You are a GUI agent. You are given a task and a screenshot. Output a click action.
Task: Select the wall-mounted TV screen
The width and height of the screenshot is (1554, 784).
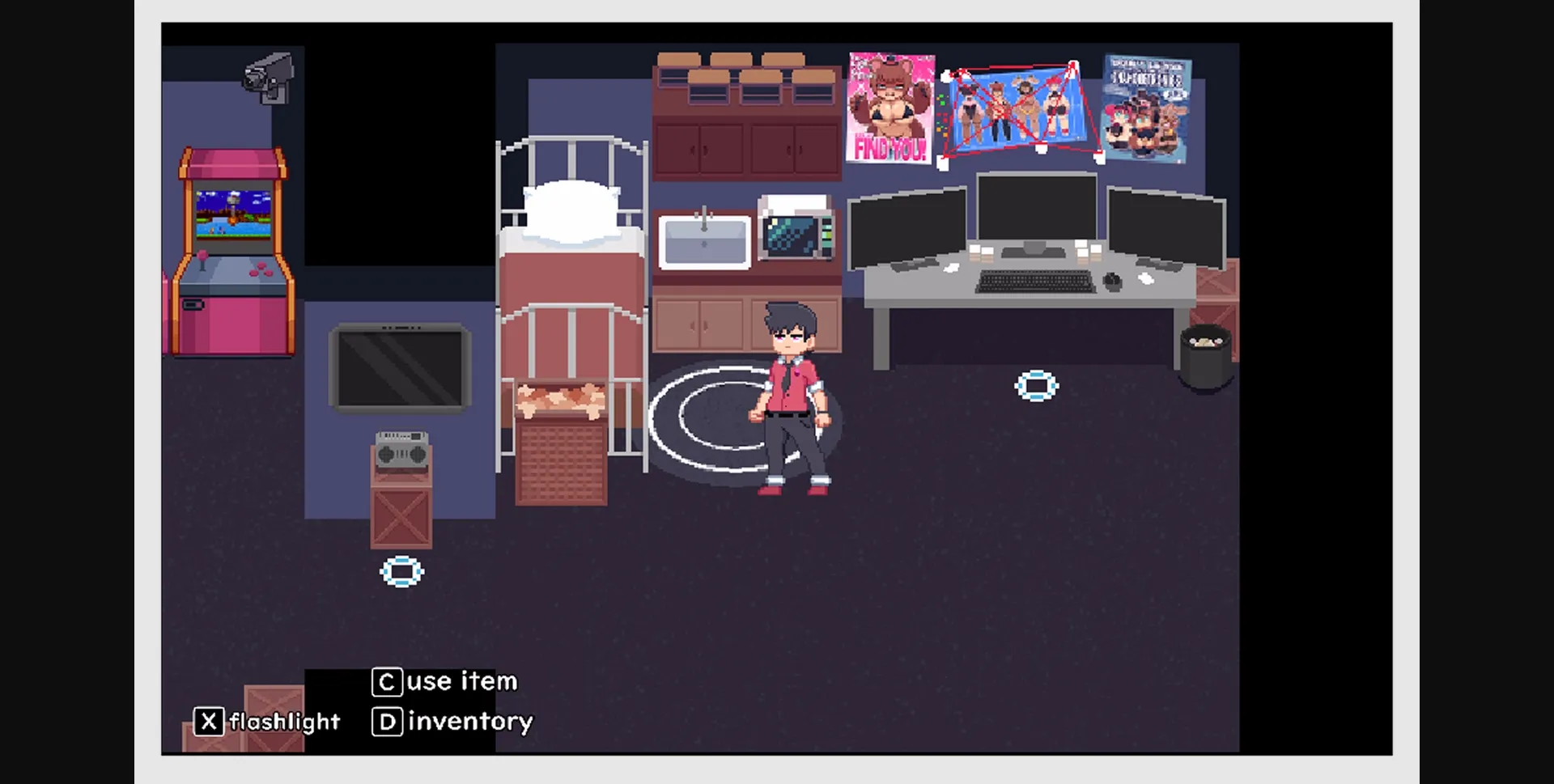coord(400,366)
